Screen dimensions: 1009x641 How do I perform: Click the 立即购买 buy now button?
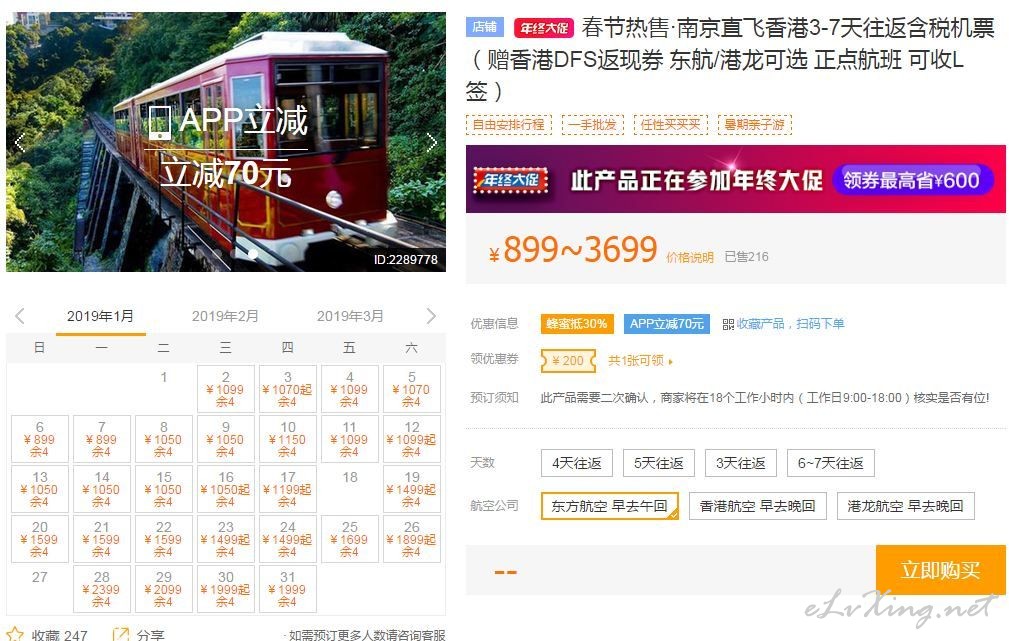coord(940,570)
